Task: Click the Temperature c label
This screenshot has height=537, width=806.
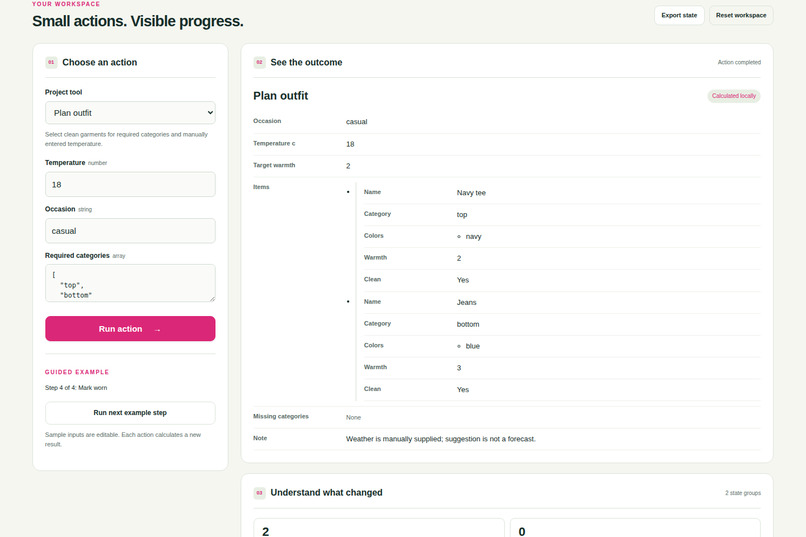Action: click(274, 143)
